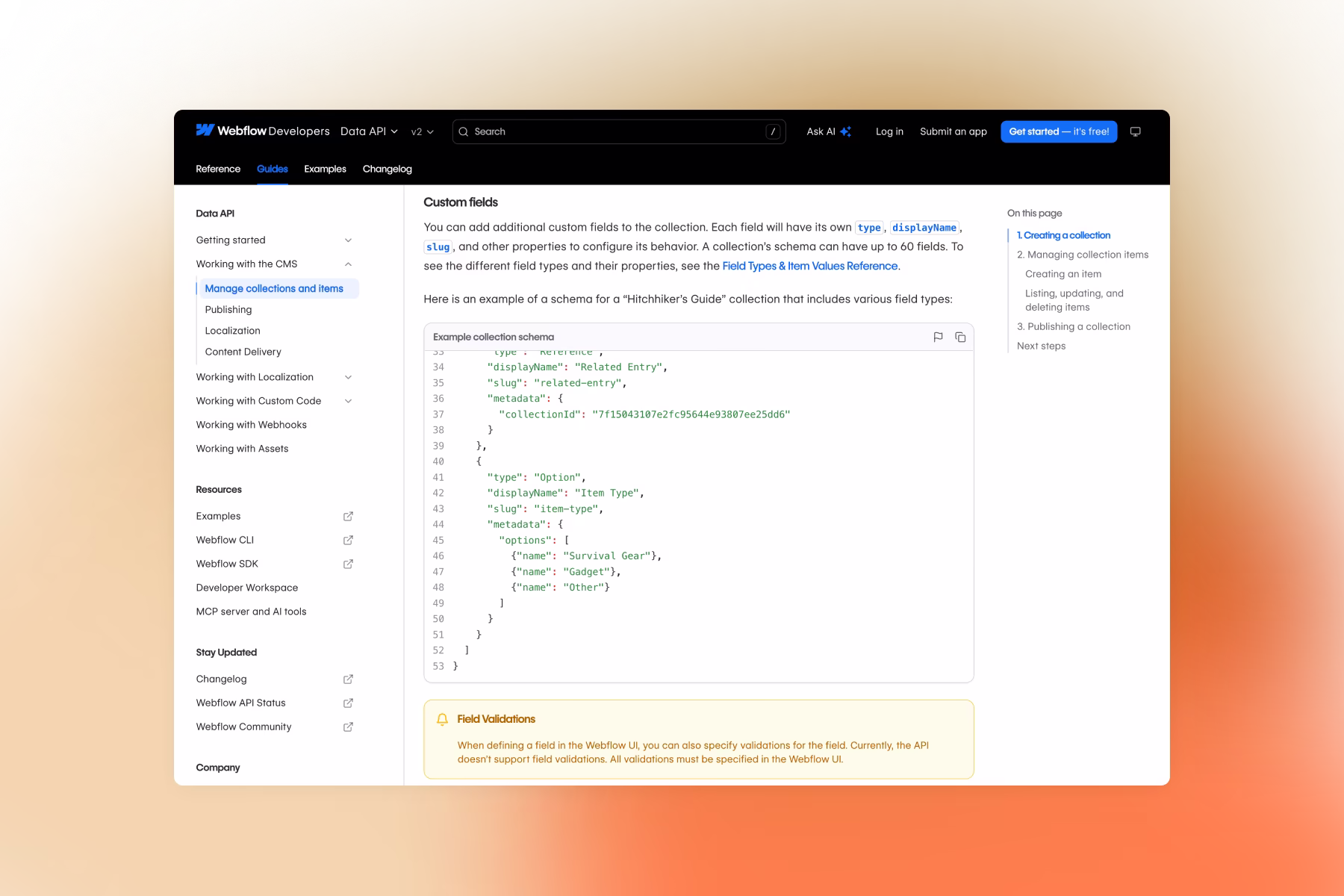Expand Working with Custom Code section
Viewport: 1344px width, 896px height.
348,401
